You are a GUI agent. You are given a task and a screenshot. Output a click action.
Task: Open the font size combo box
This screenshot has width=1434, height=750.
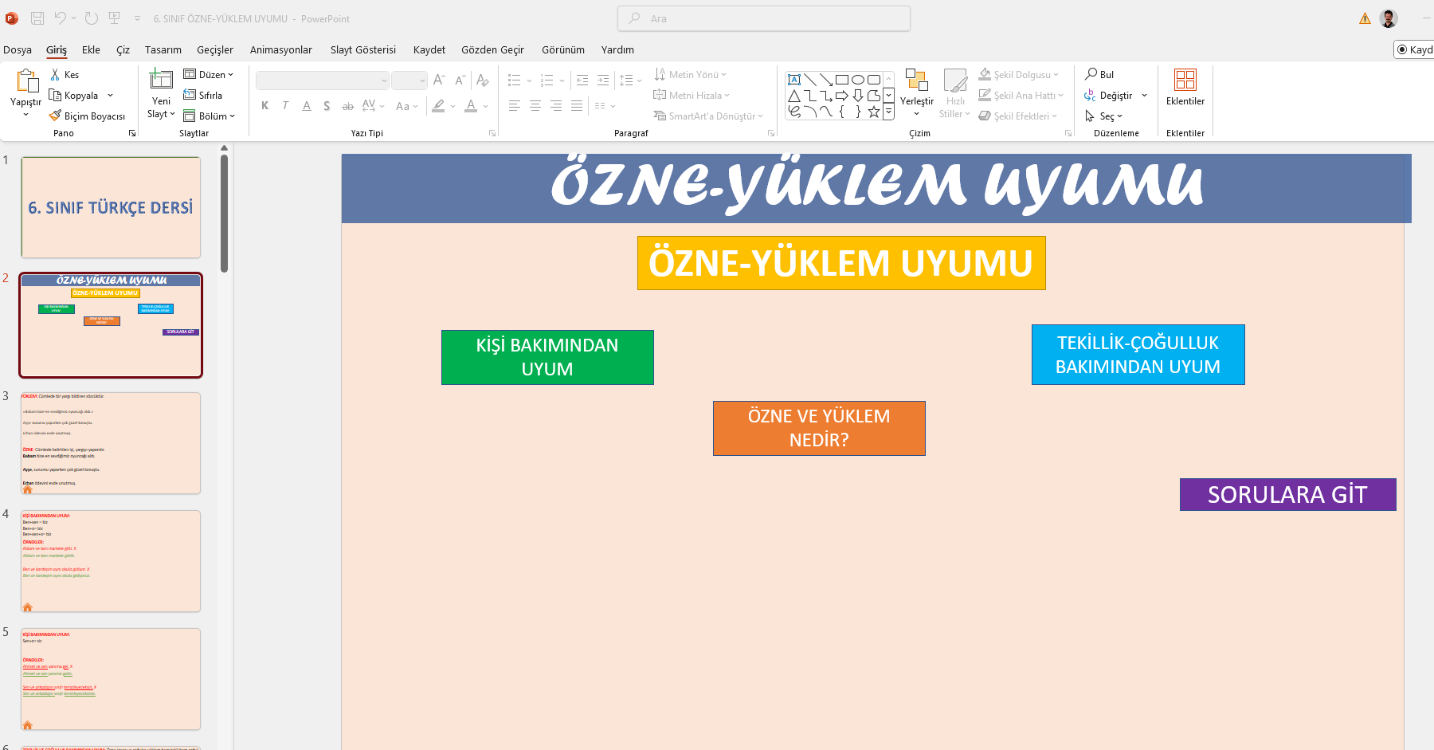click(409, 80)
